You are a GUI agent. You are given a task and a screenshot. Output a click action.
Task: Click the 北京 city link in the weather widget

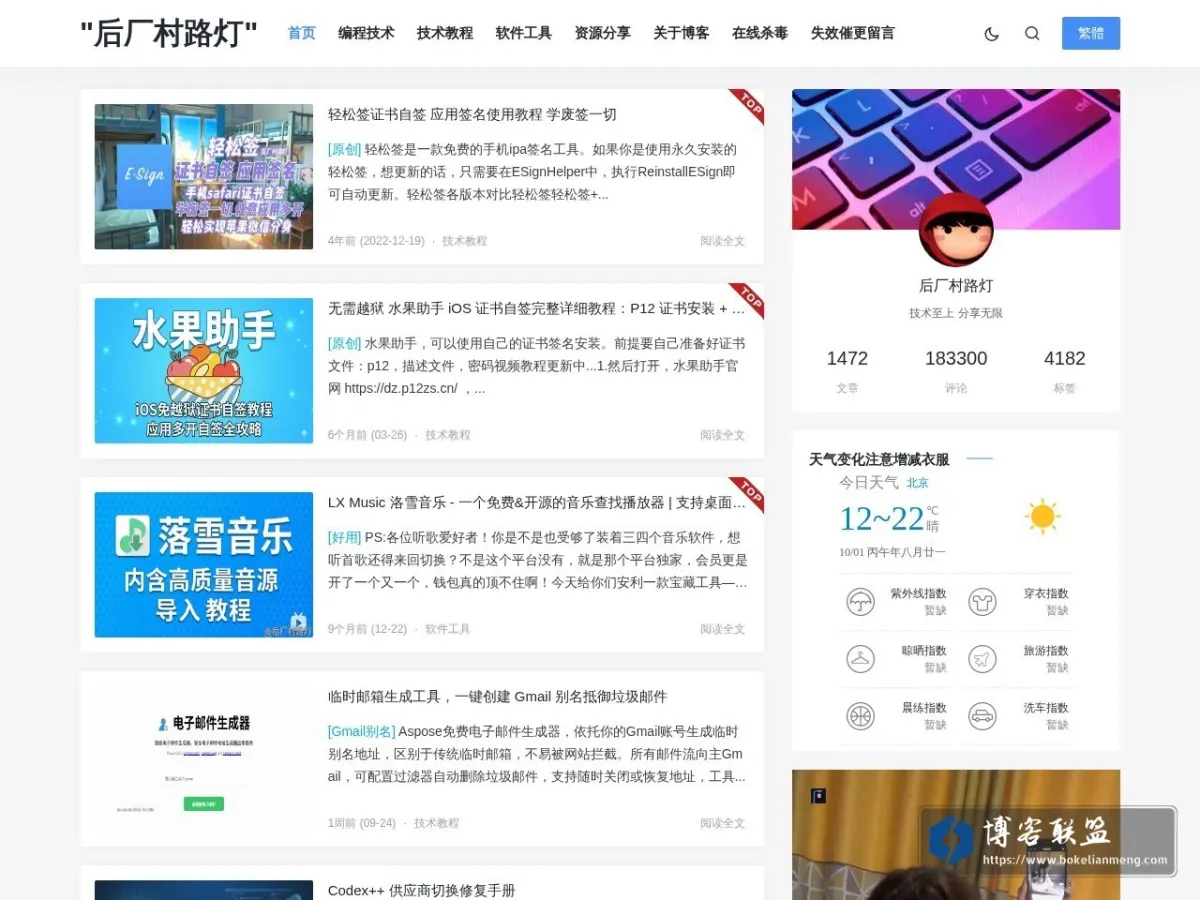point(917,483)
